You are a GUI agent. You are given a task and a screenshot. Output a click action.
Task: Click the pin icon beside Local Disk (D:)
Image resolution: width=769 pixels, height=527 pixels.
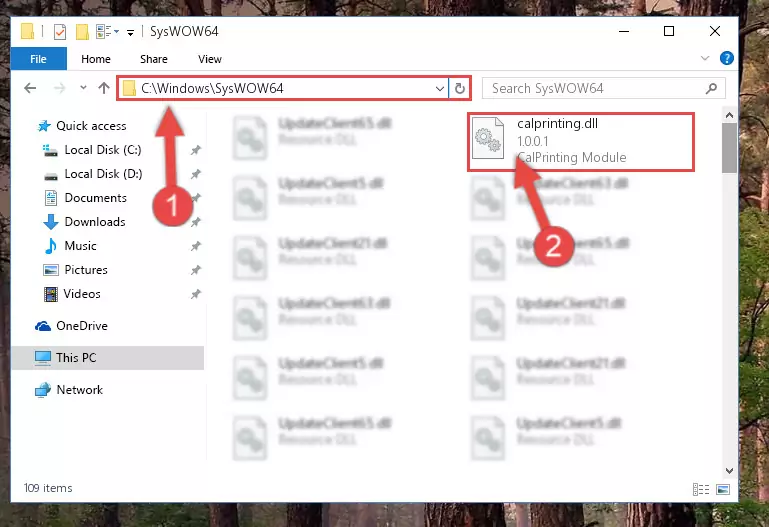(x=196, y=174)
